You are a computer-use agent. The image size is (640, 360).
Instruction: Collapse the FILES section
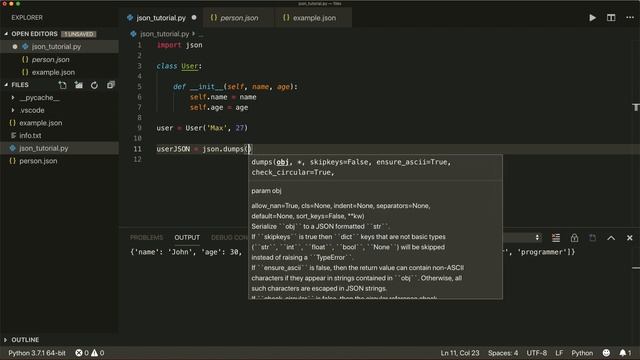coord(20,85)
